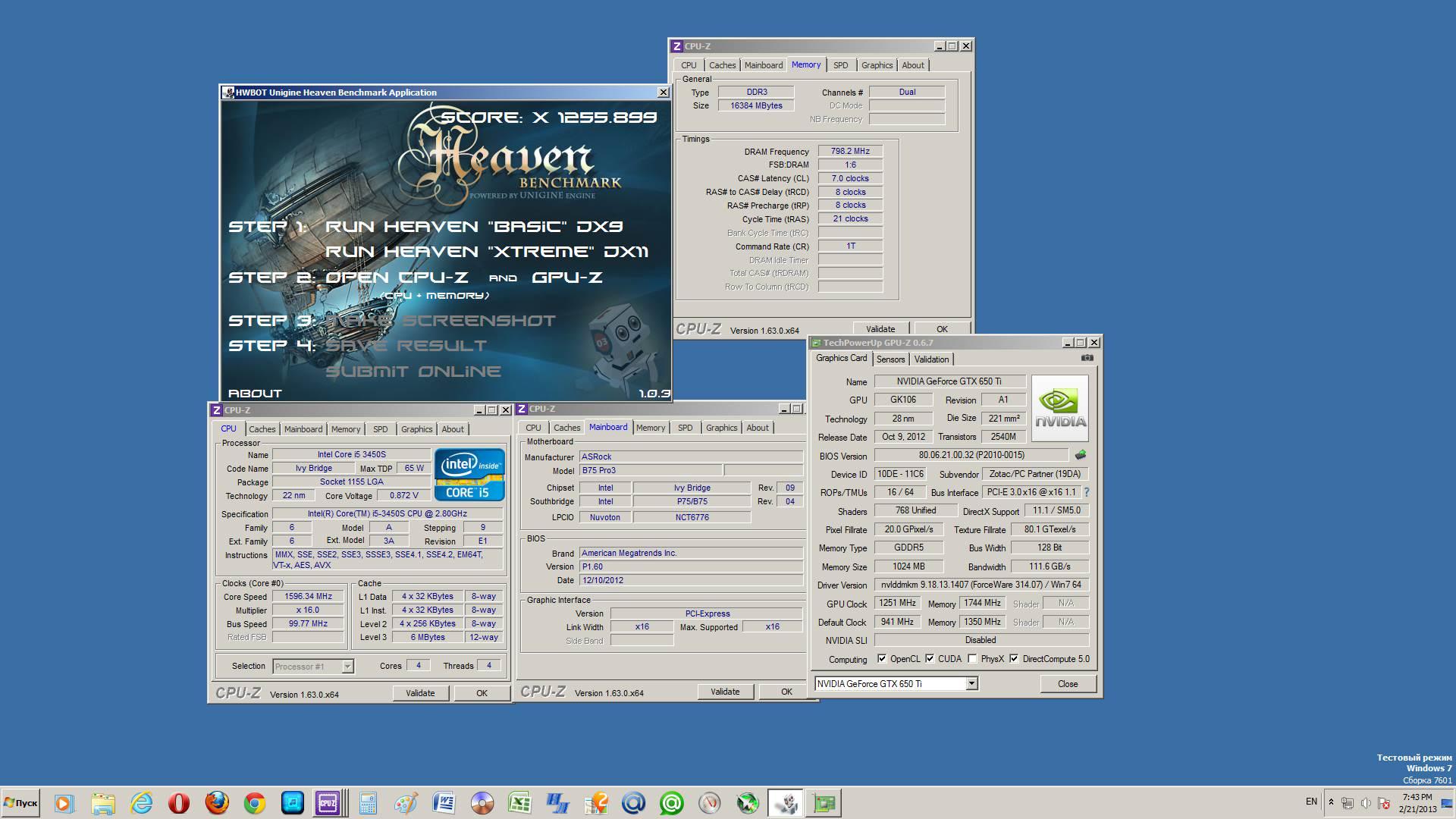Open the SPD tab in the CPU-Z Memory window
This screenshot has height=819, width=1456.
pyautogui.click(x=841, y=65)
